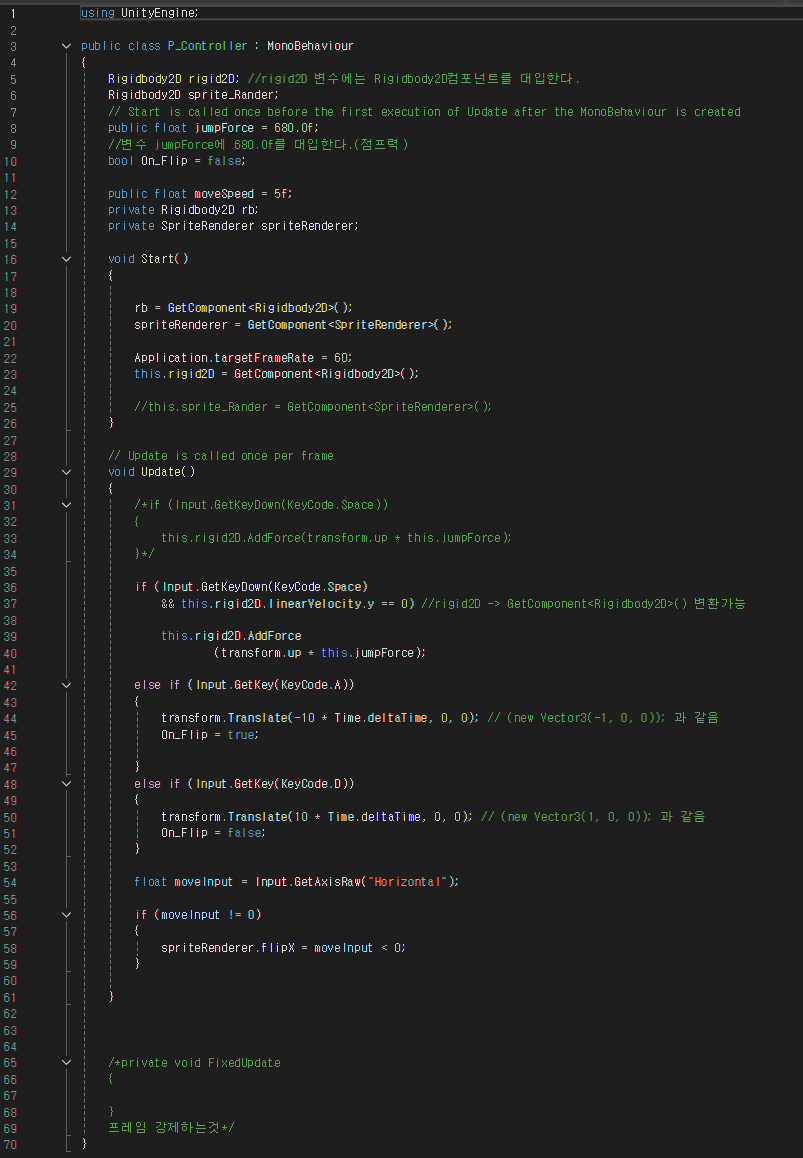The width and height of the screenshot is (803, 1158).
Task: Click 'On_Flip = true;' line
Action: pyautogui.click(x=210, y=735)
